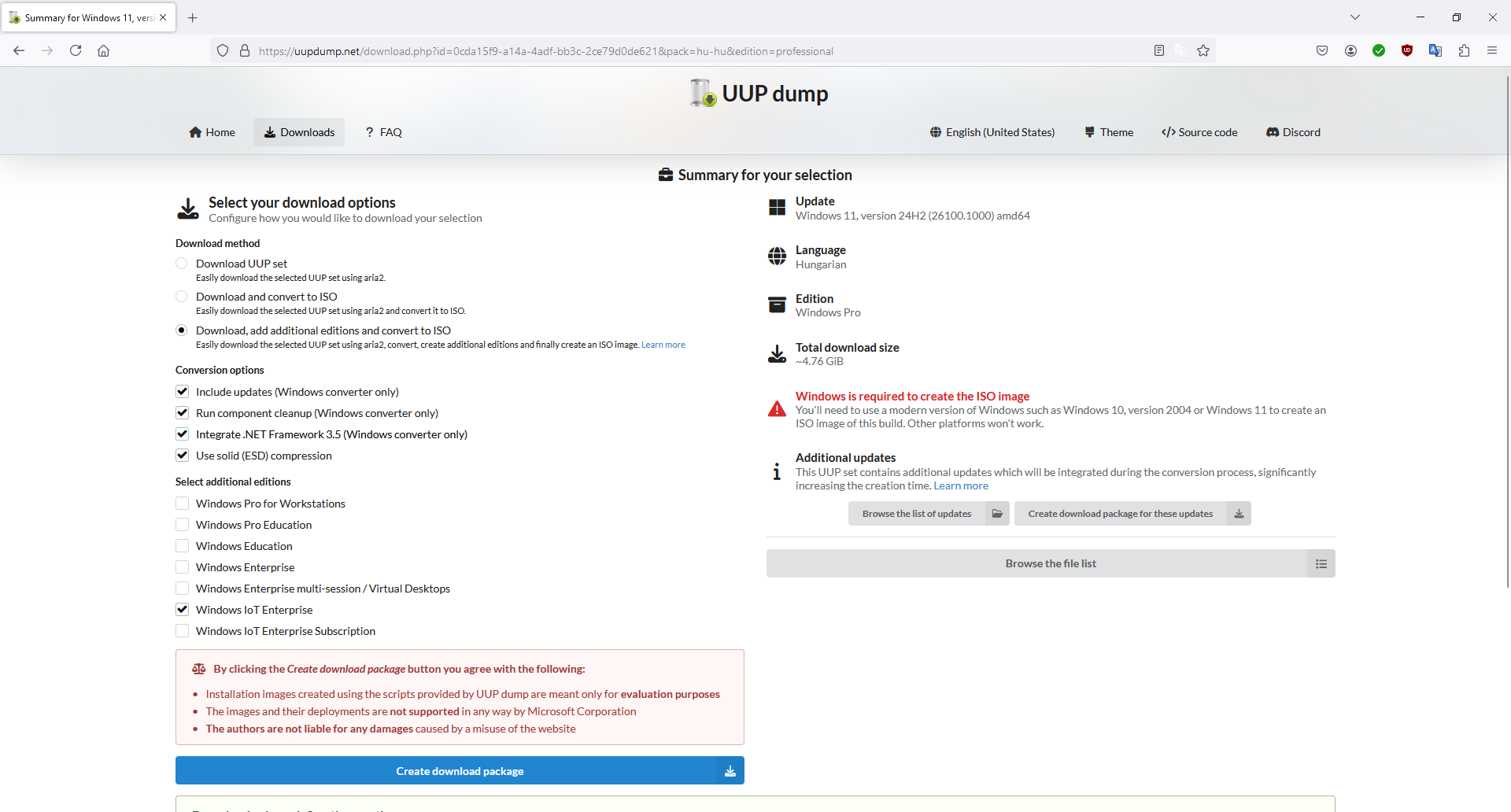Click the UUP dump logo
Image resolution: width=1511 pixels, height=812 pixels.
[x=759, y=94]
